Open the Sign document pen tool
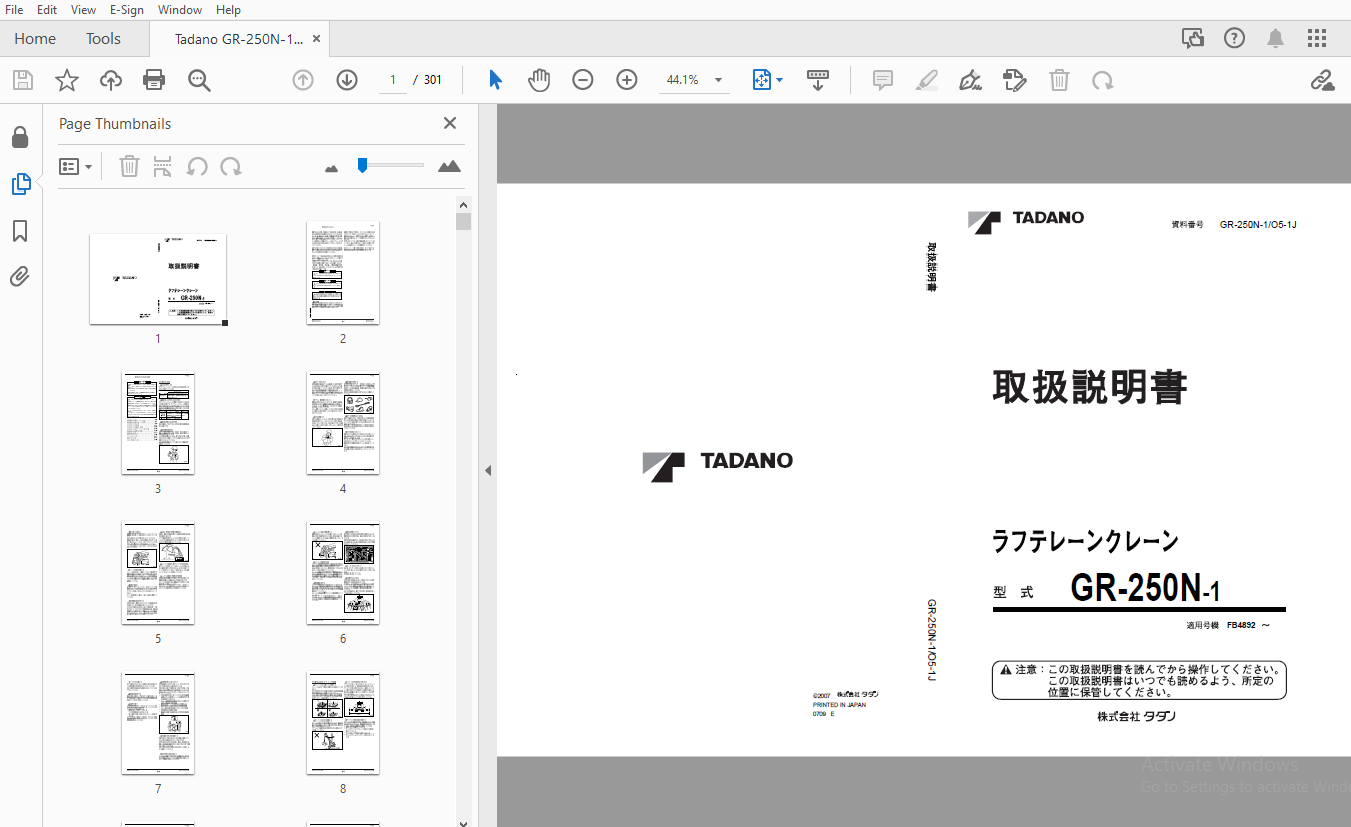 tap(970, 80)
